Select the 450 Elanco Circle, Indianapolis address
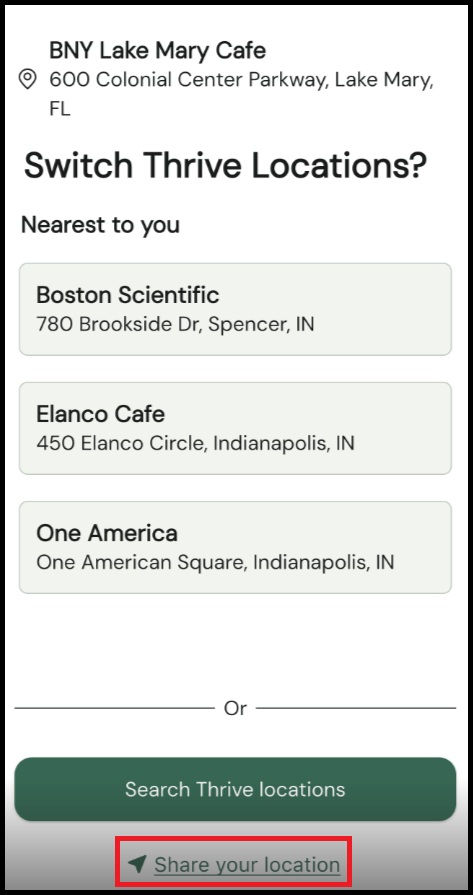 pyautogui.click(x=195, y=443)
